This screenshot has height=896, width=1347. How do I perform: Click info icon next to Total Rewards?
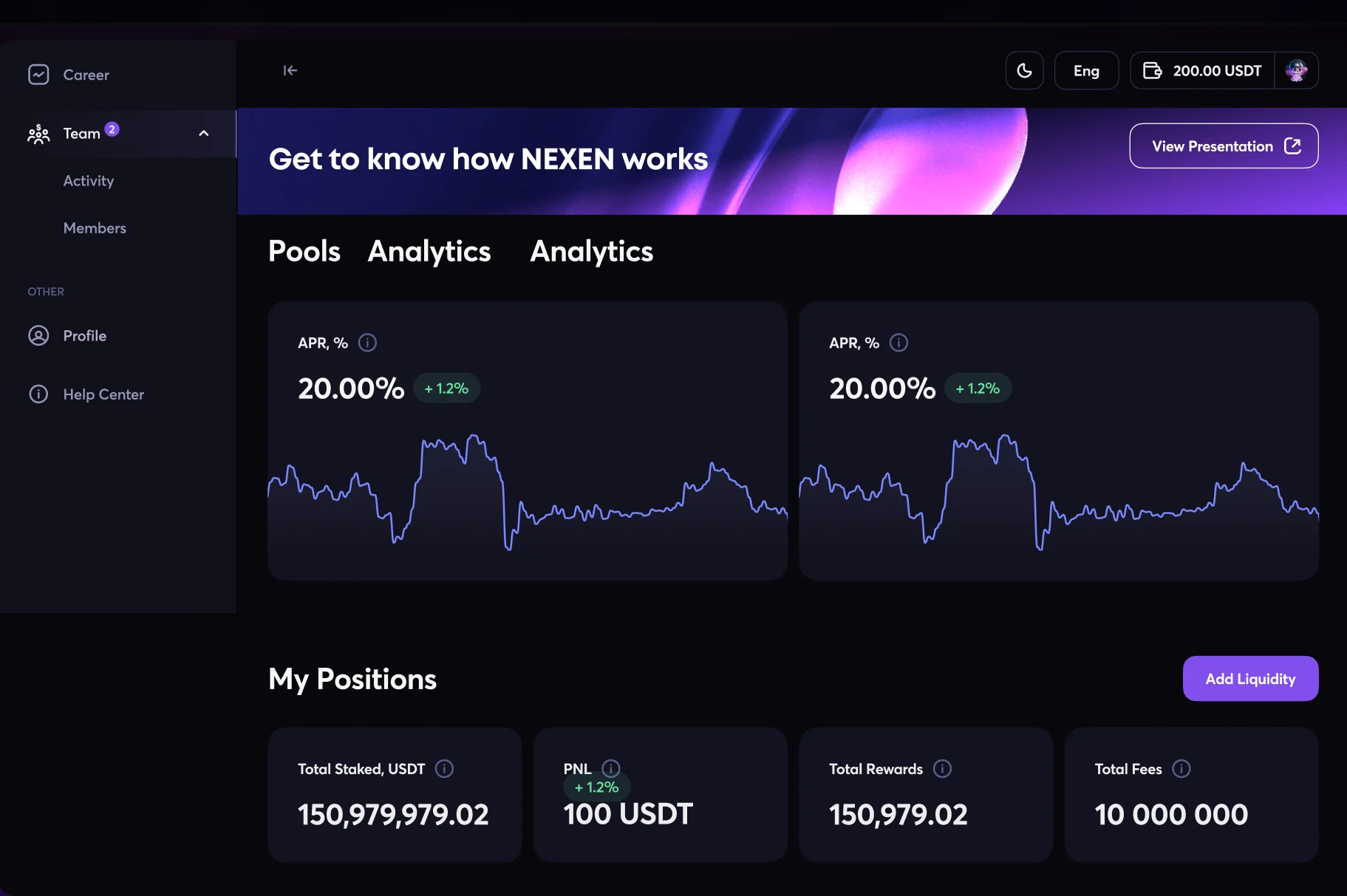pyautogui.click(x=942, y=769)
